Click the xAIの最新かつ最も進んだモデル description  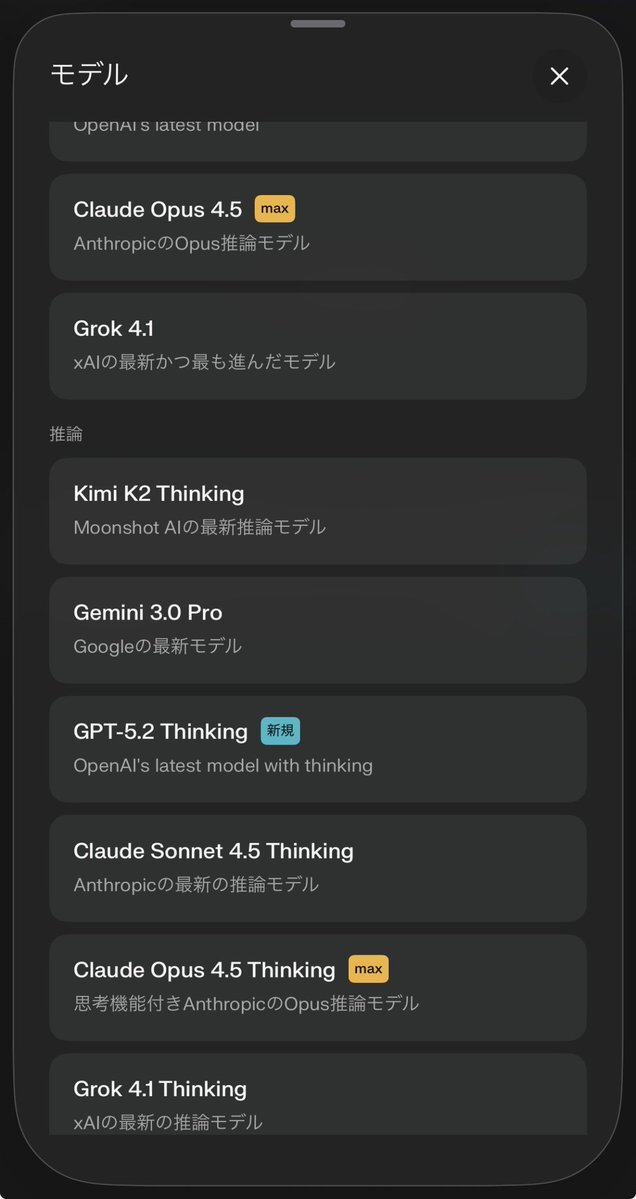click(204, 362)
